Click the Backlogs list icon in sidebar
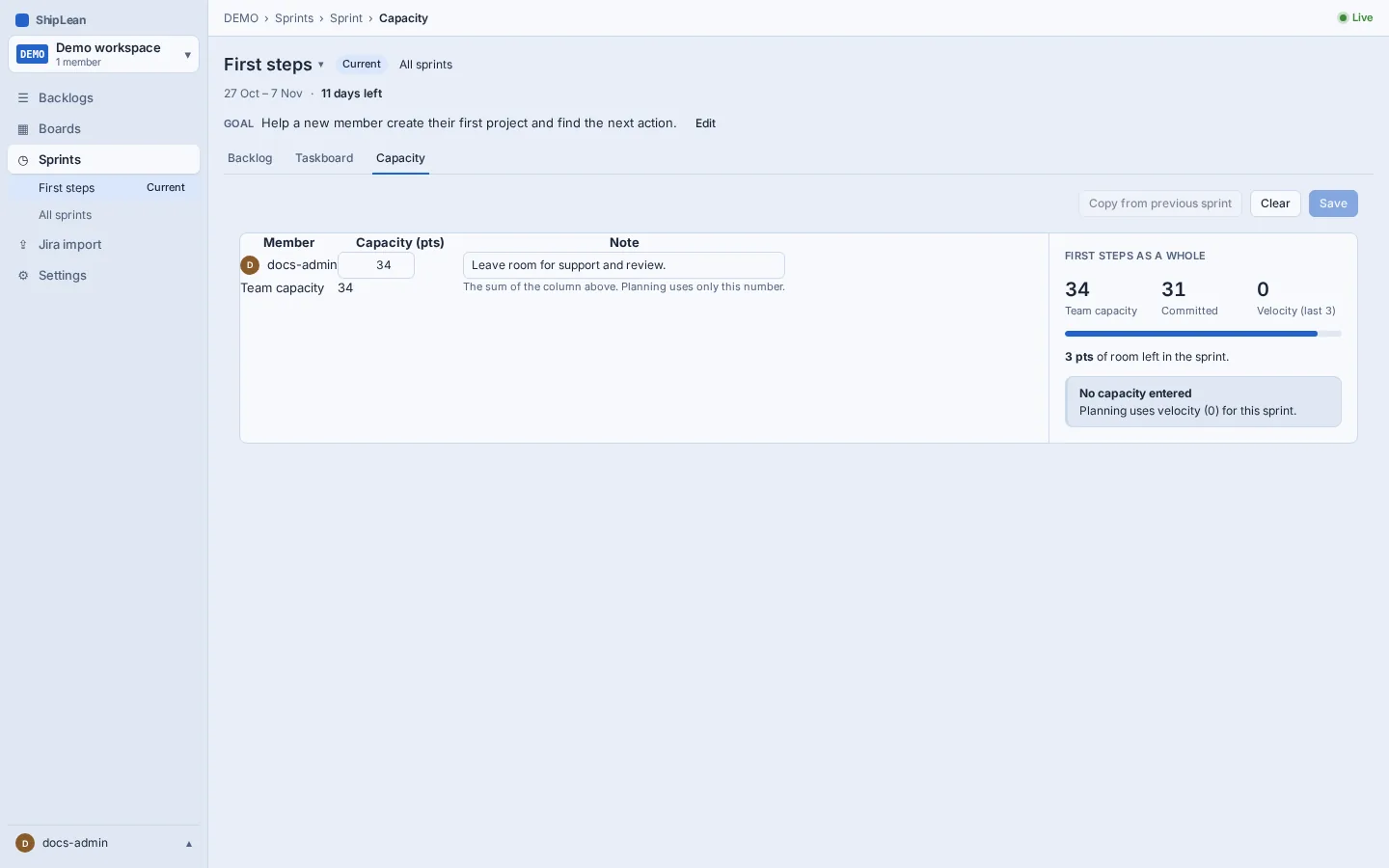The image size is (1389, 868). [x=23, y=98]
